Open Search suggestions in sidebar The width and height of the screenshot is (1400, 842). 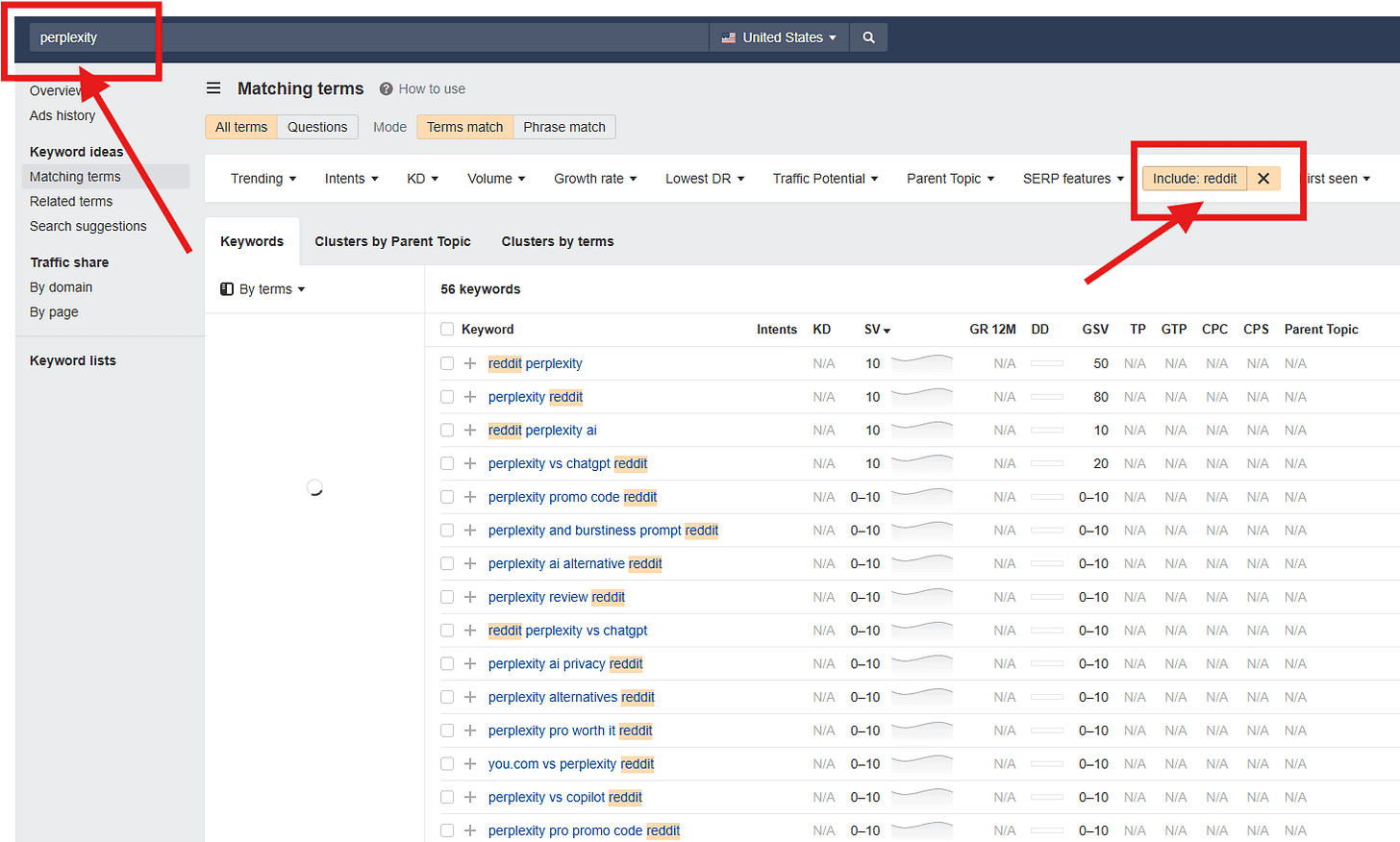88,226
